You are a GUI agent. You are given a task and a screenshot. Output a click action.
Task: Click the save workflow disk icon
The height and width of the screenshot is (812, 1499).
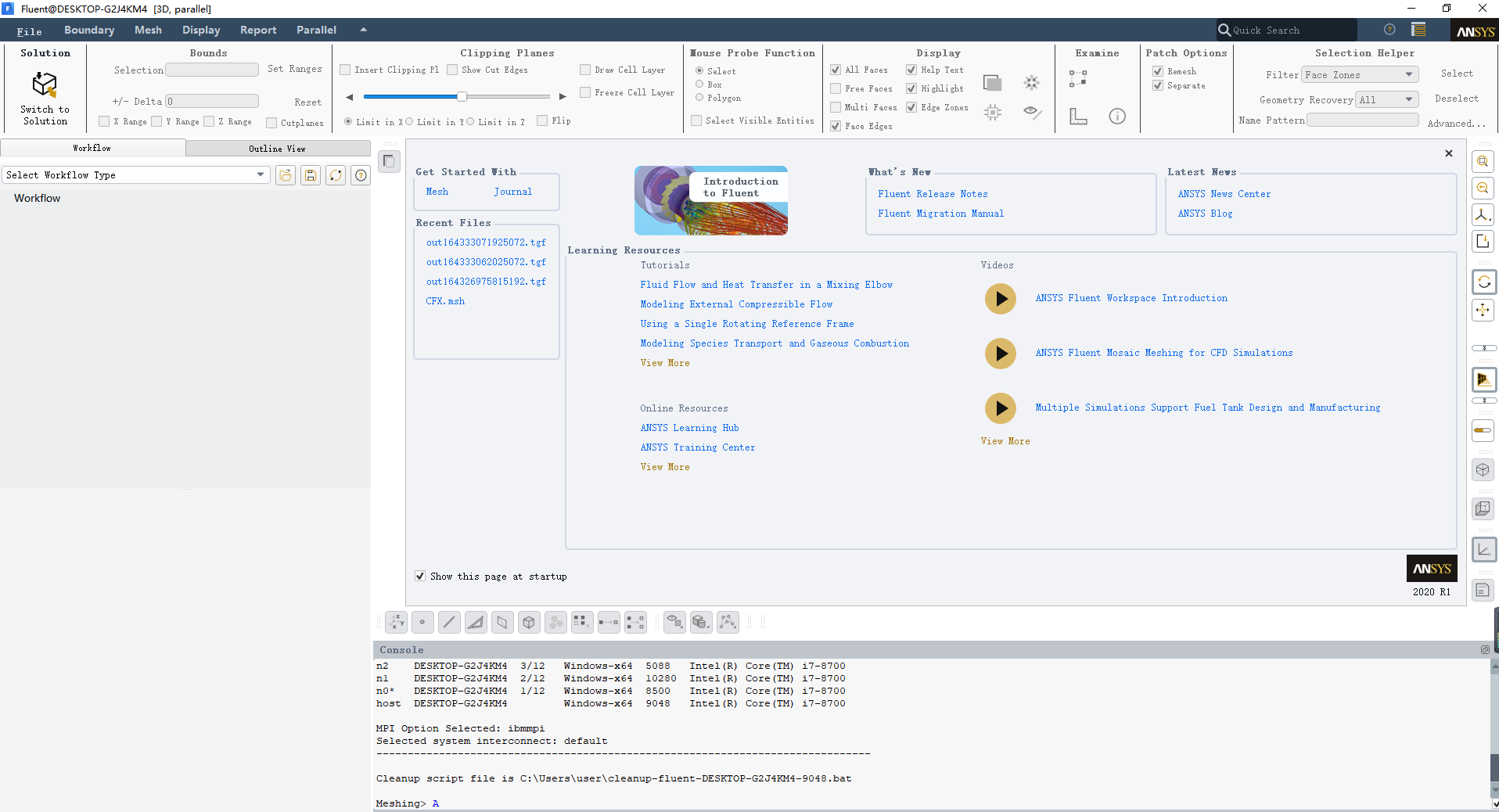point(311,175)
